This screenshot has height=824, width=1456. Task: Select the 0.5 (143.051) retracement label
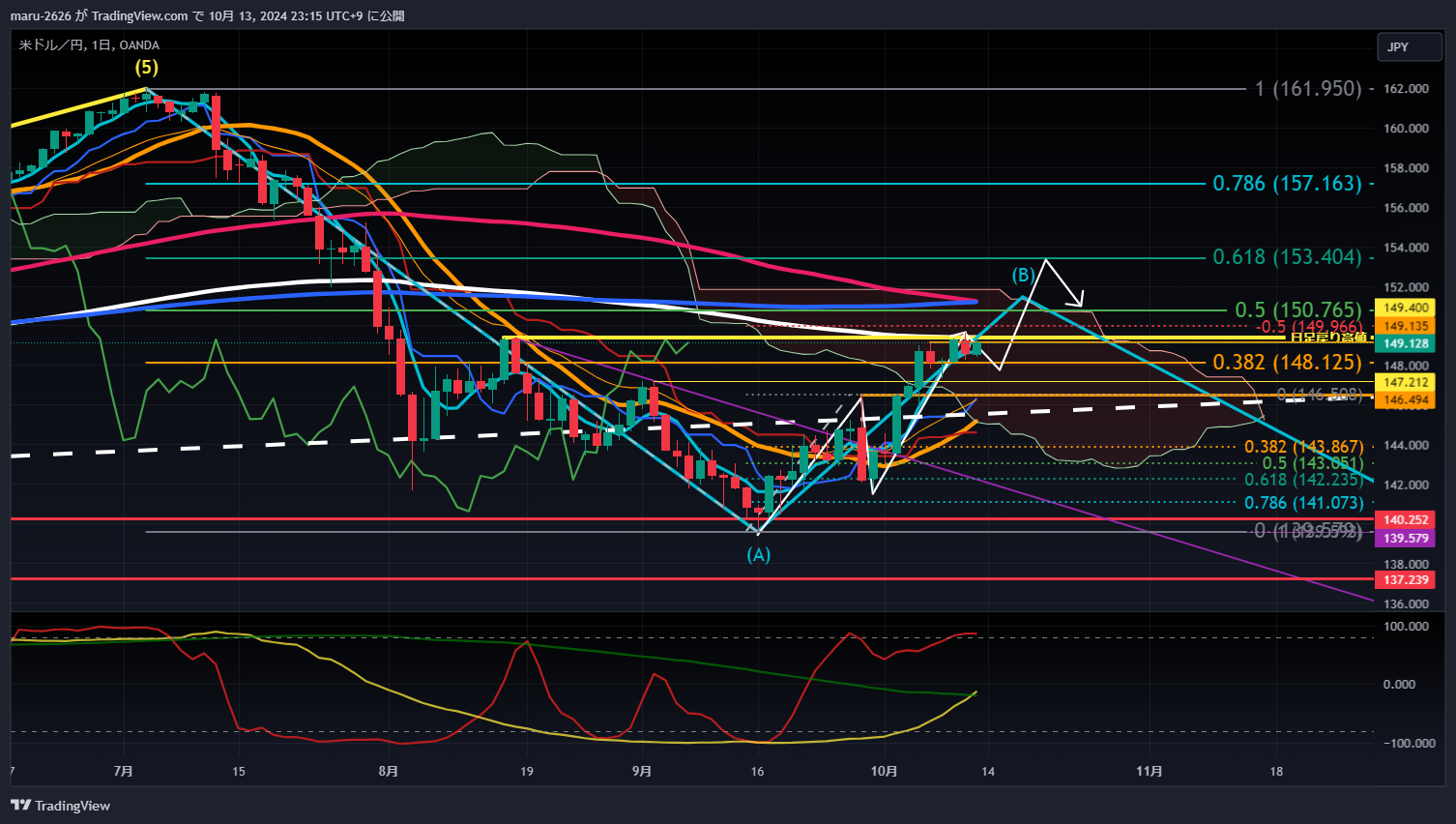pyautogui.click(x=1313, y=462)
